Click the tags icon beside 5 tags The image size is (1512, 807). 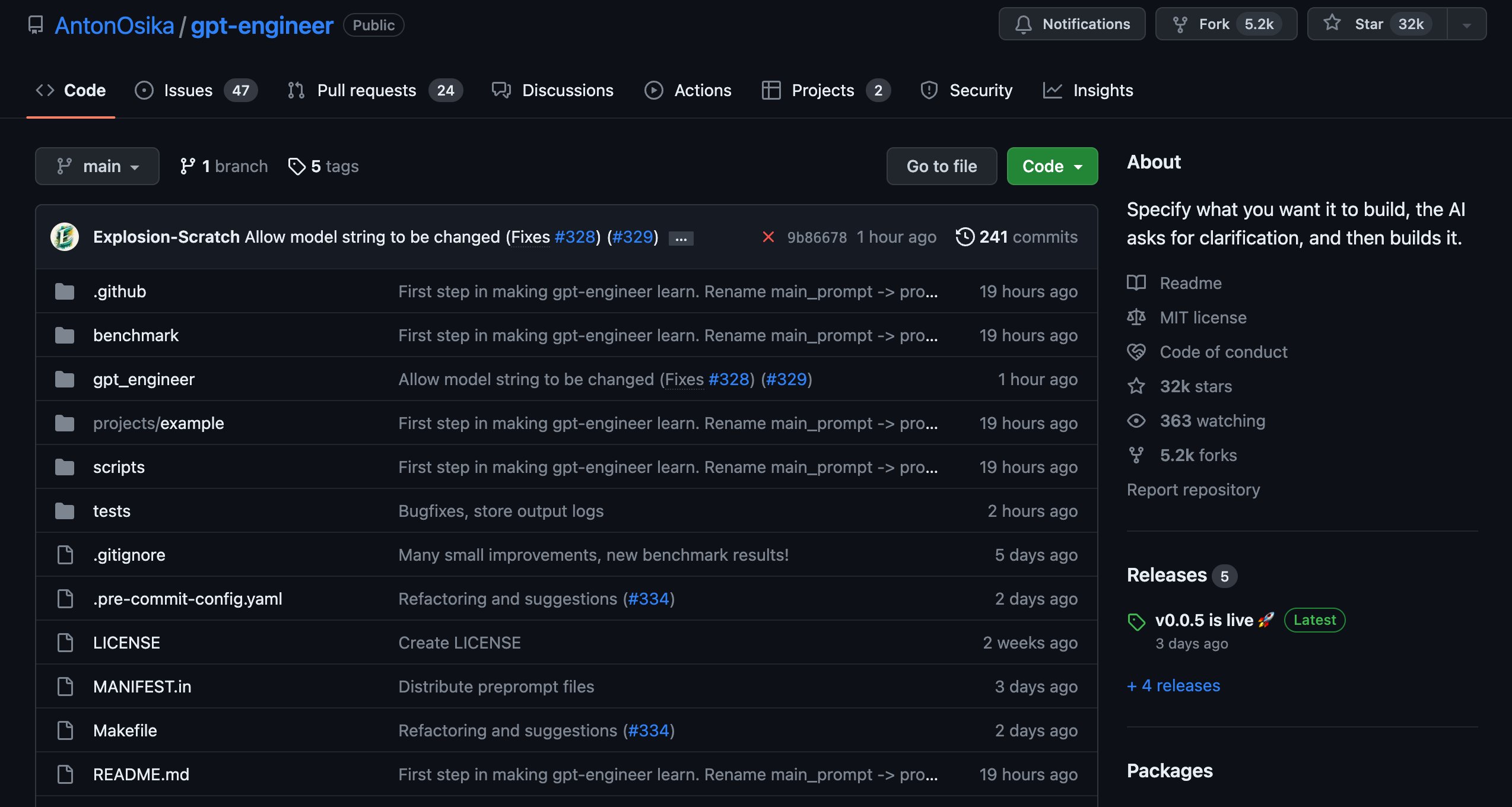(x=296, y=166)
